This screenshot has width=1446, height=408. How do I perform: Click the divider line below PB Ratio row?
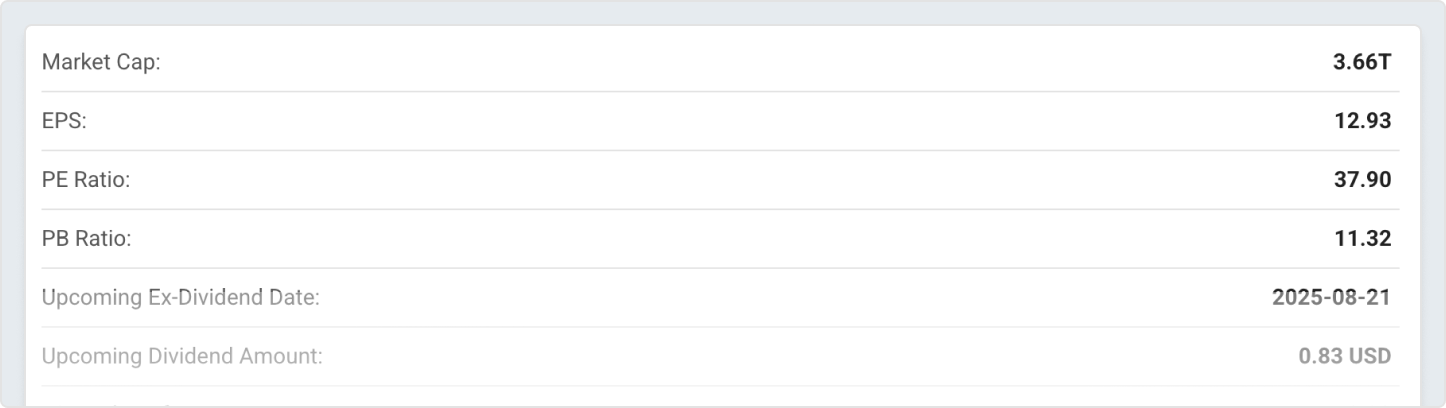coord(720,268)
